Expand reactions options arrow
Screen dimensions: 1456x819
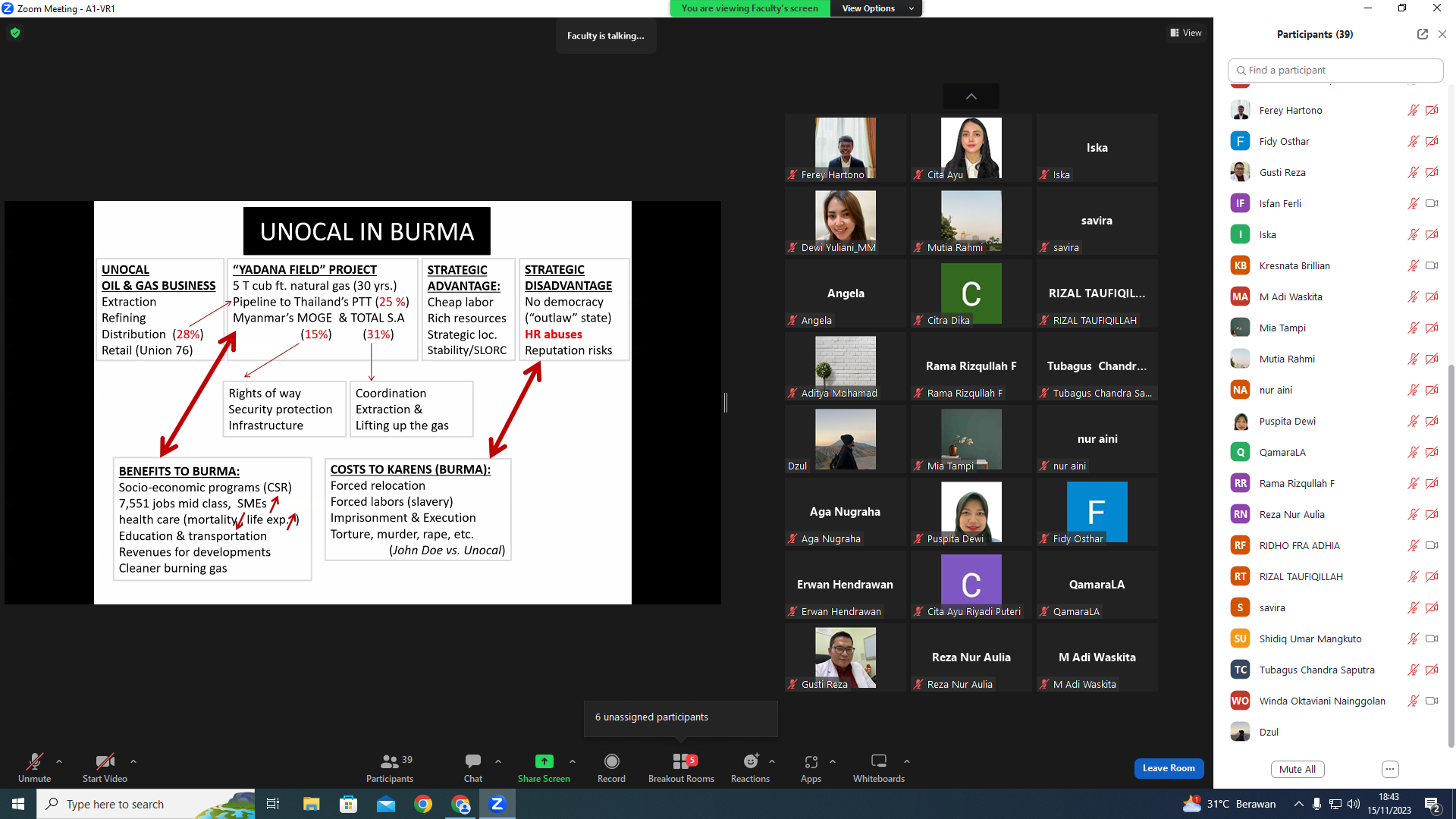772,761
